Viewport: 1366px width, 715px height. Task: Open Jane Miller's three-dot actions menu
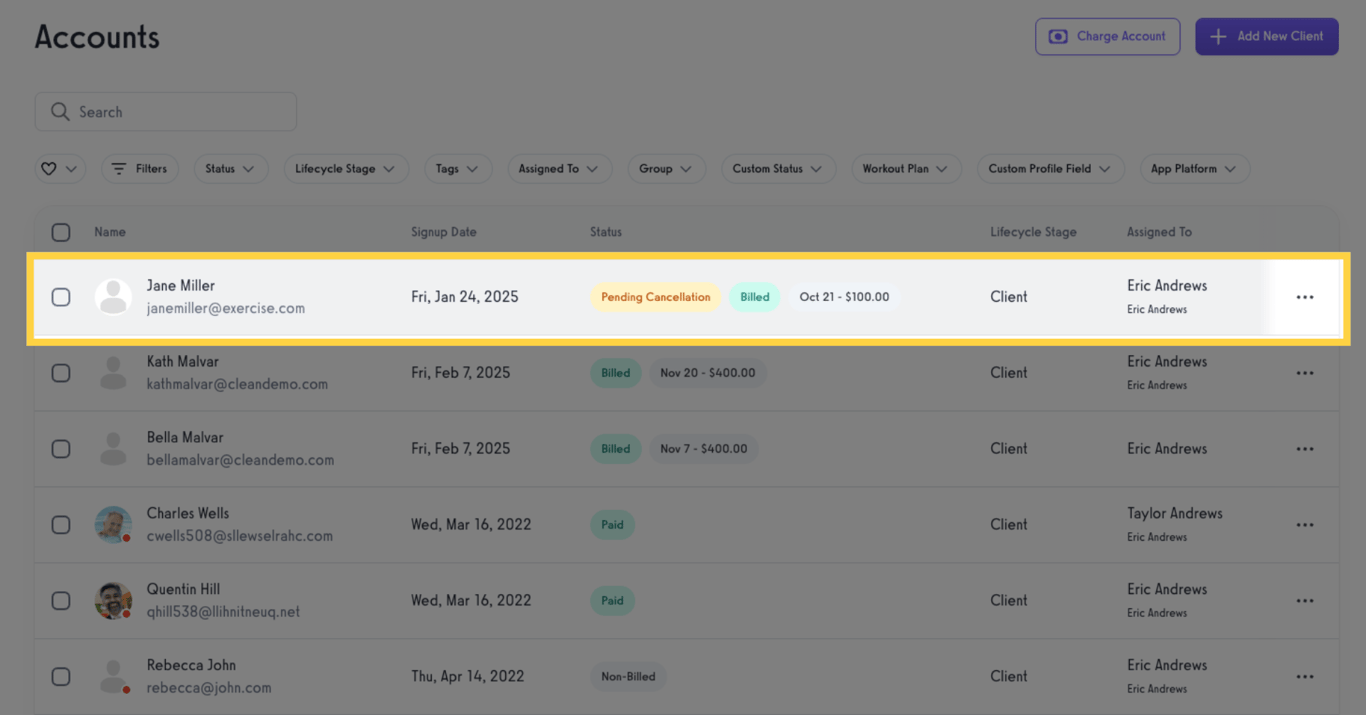(x=1304, y=297)
